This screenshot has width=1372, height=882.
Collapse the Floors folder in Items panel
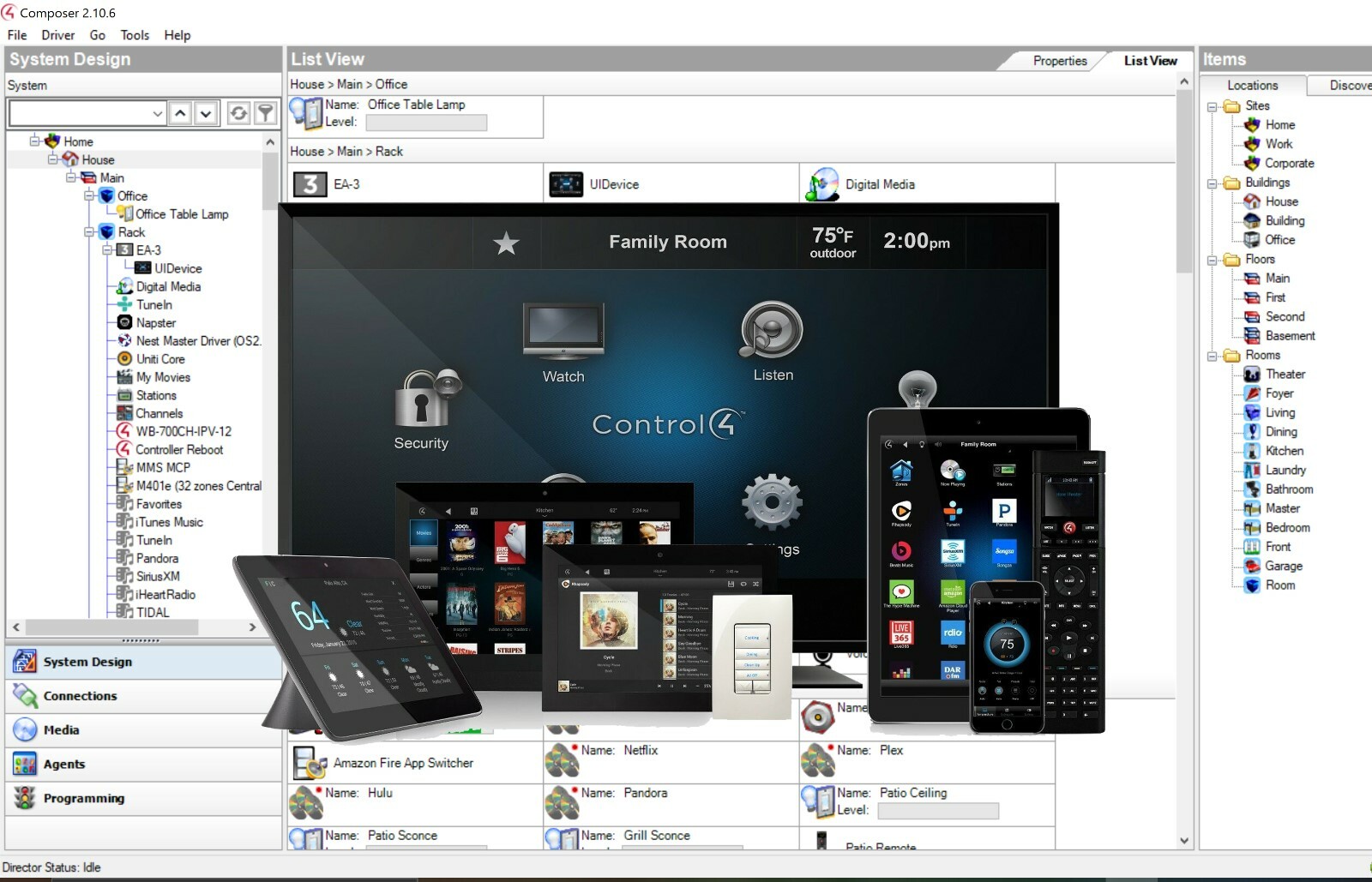1213,260
